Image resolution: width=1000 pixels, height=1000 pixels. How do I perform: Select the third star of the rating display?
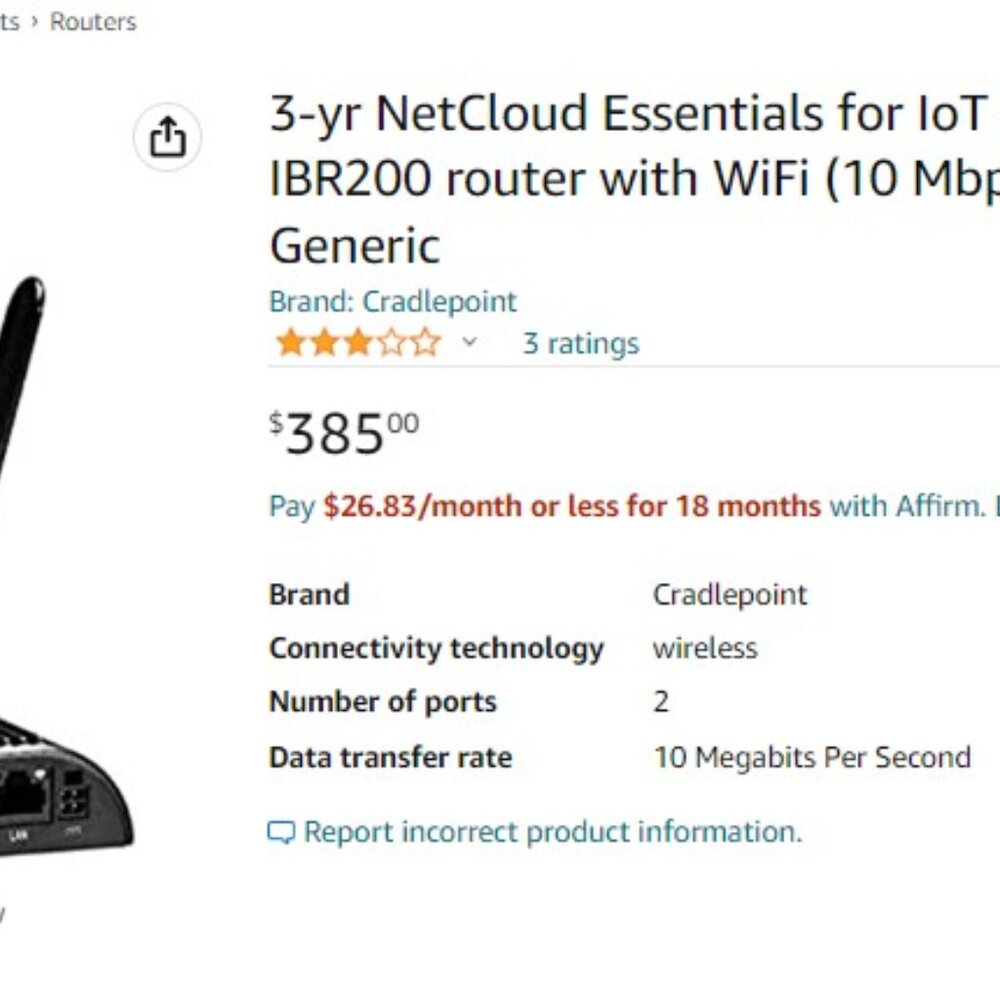point(357,342)
